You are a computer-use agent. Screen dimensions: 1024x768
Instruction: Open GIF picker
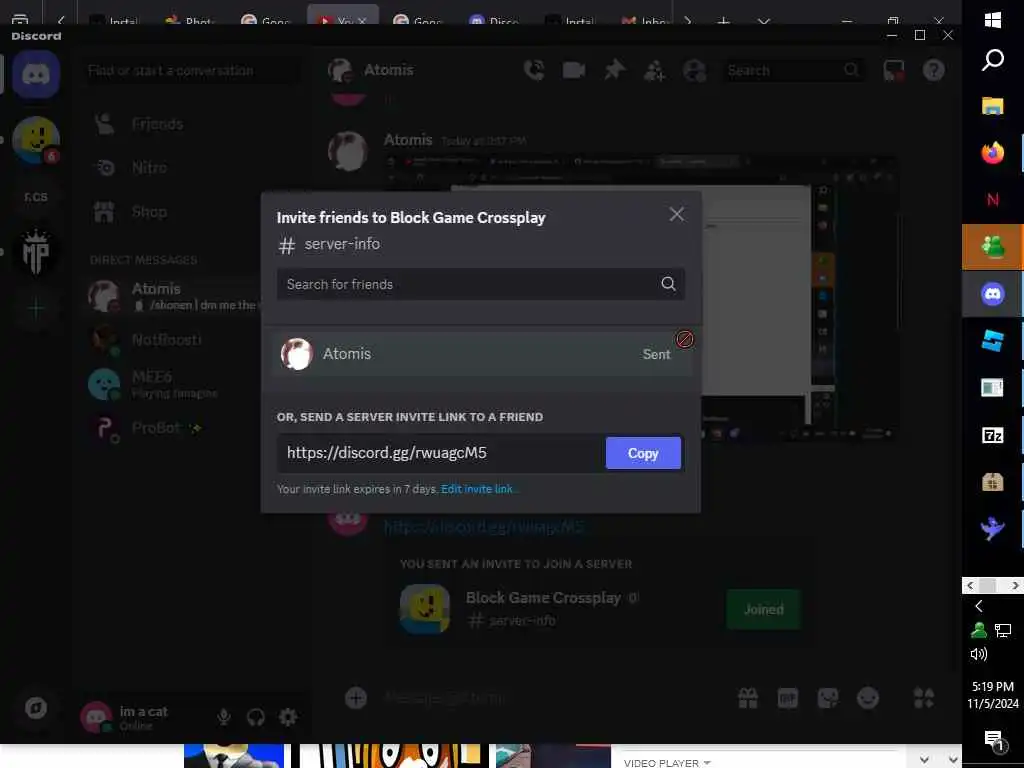click(x=788, y=699)
